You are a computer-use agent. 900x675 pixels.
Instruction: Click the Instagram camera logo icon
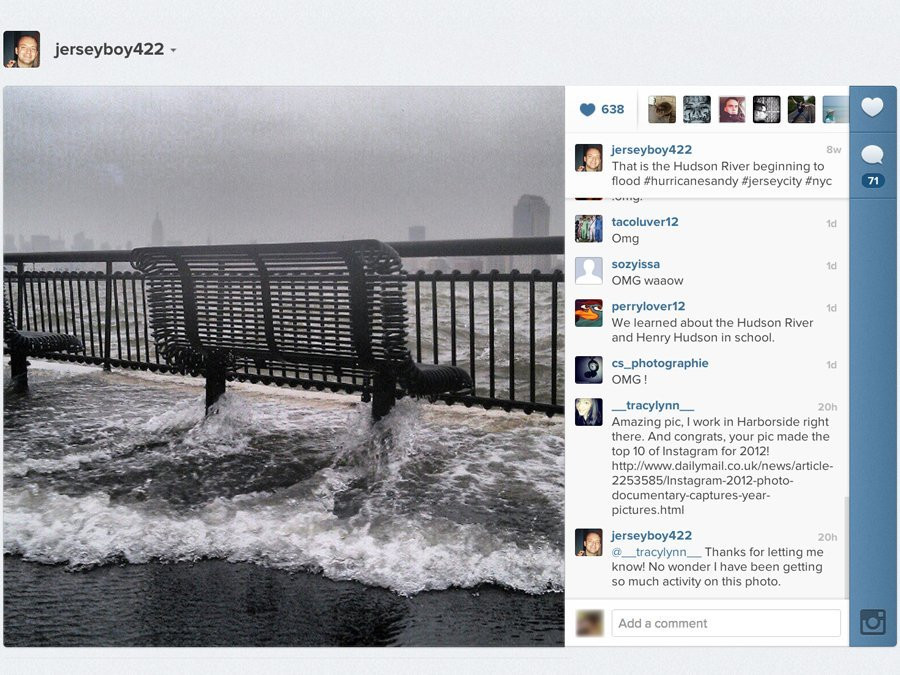click(872, 622)
